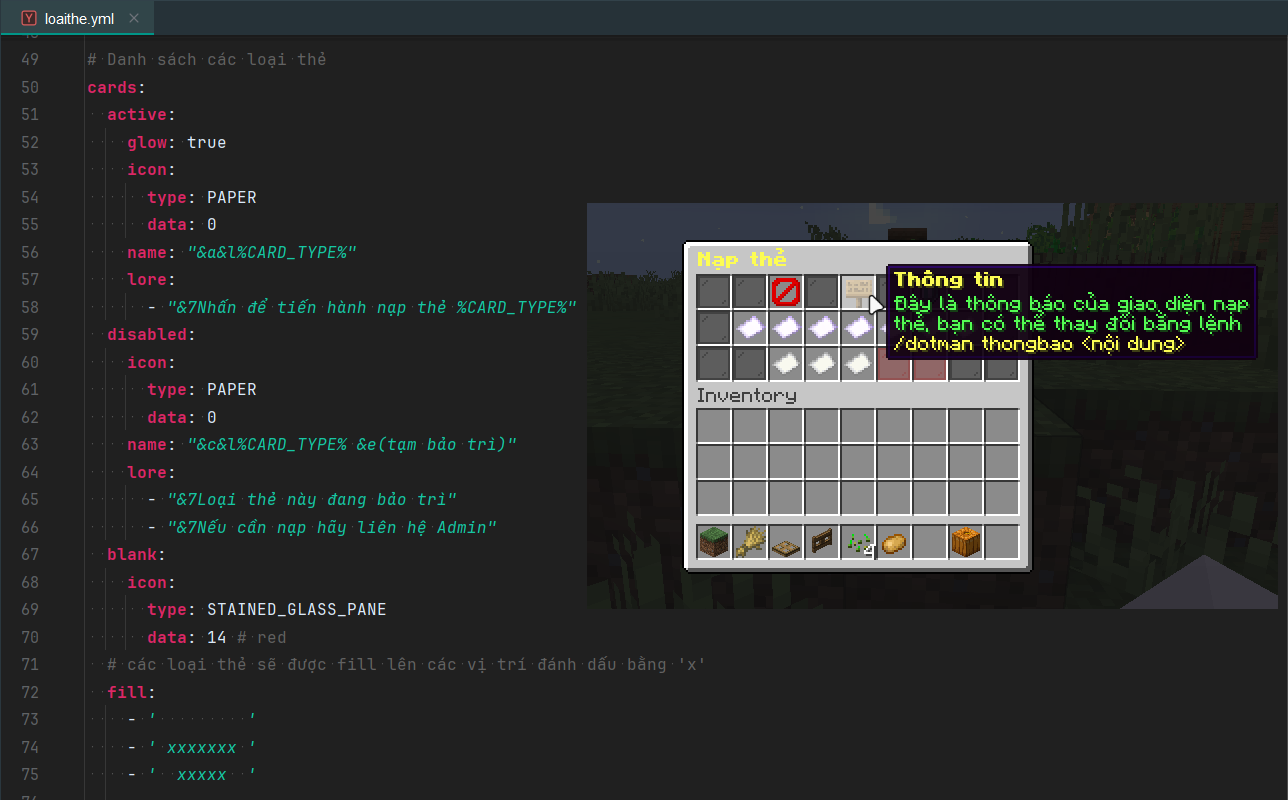
Task: Click line number 50 in the gutter
Action: [x=30, y=87]
